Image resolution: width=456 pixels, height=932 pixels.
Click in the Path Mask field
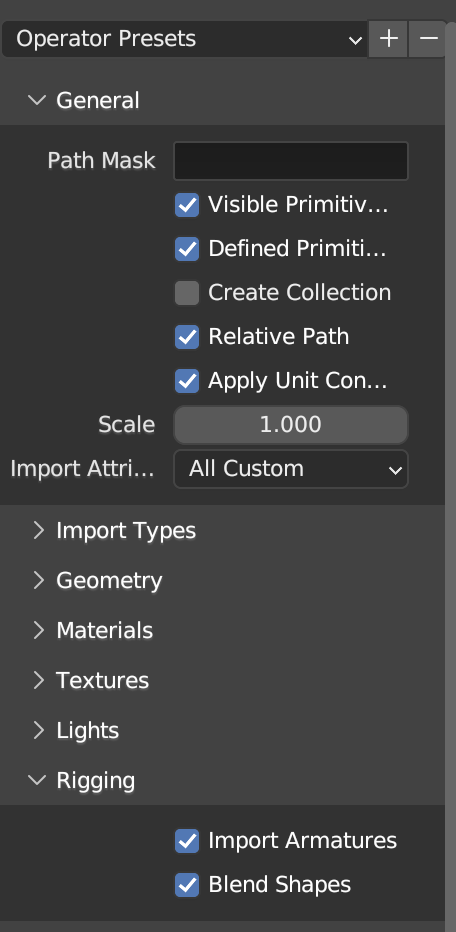click(x=291, y=160)
